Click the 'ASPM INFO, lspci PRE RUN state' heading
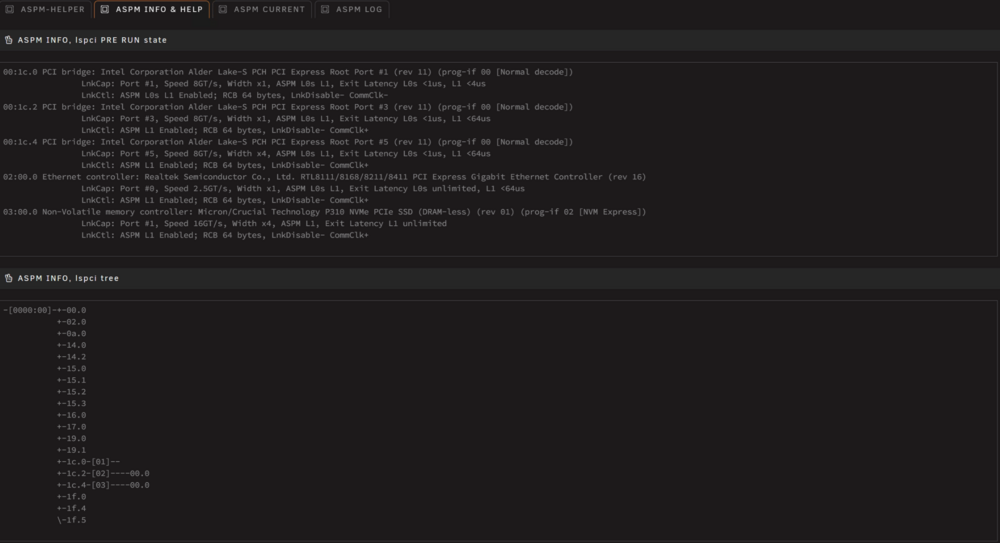Image resolution: width=1000 pixels, height=543 pixels. pyautogui.click(x=92, y=40)
